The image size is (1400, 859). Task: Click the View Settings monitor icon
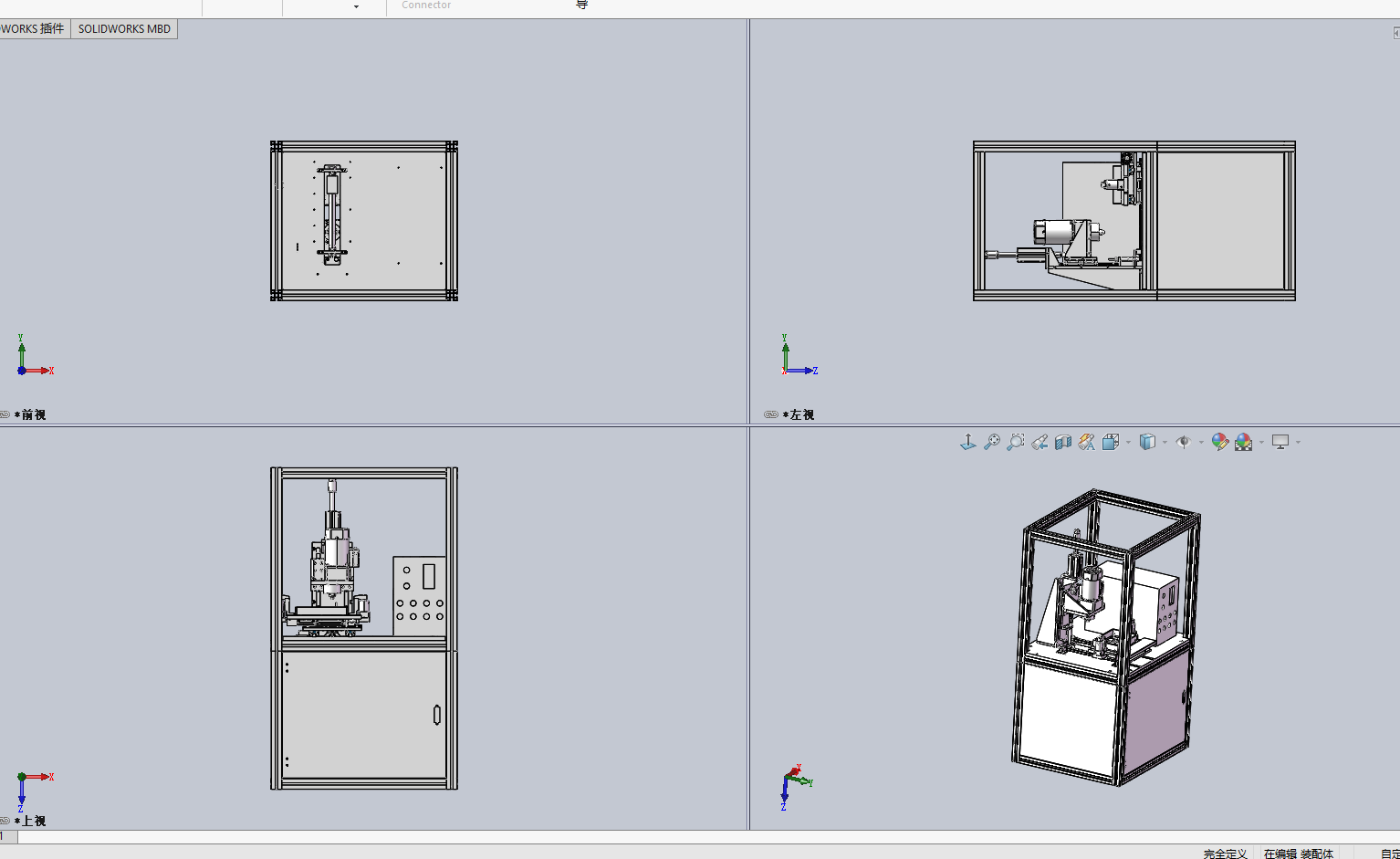point(1280,442)
